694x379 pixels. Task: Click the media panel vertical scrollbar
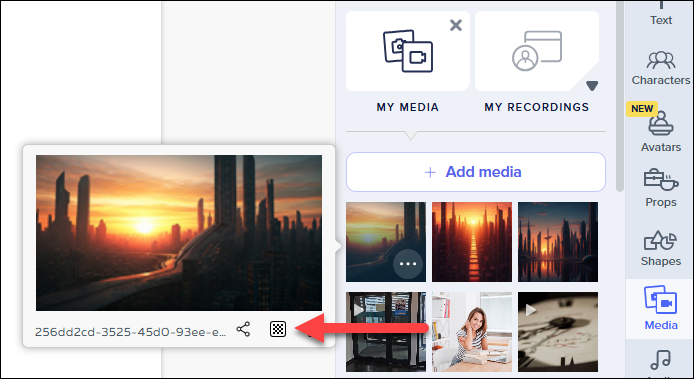(620, 97)
